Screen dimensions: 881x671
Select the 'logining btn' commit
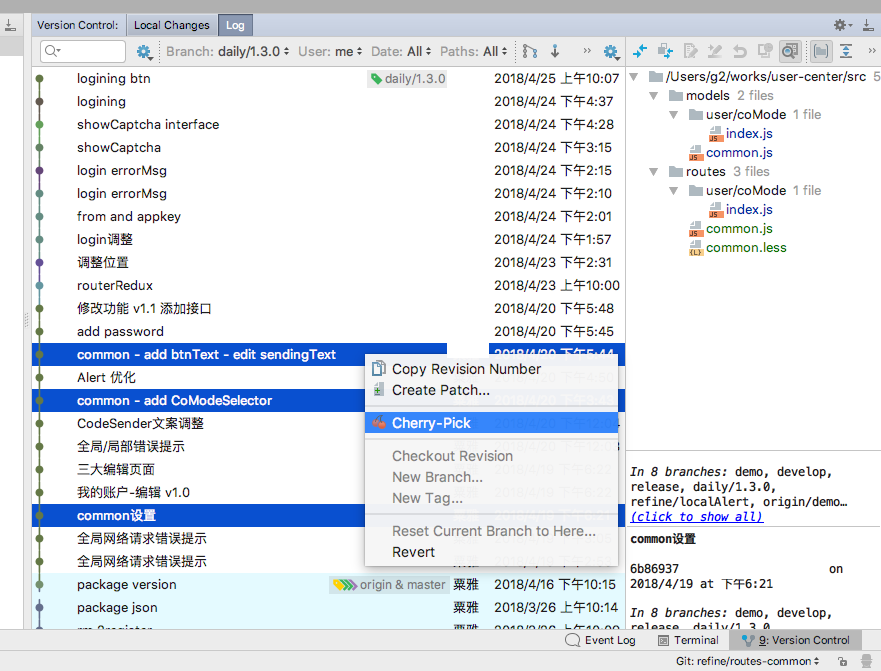click(329, 79)
